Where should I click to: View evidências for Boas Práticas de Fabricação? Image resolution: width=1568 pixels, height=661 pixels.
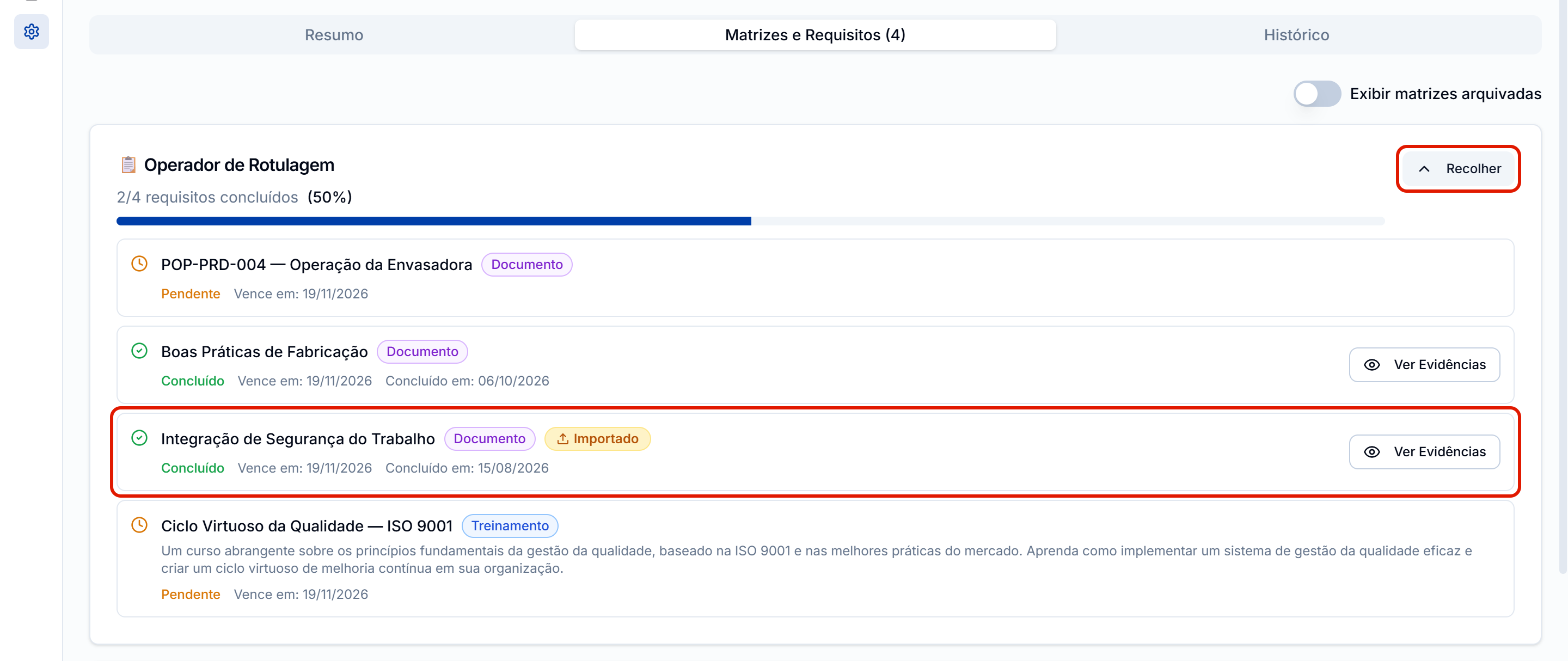click(x=1424, y=365)
